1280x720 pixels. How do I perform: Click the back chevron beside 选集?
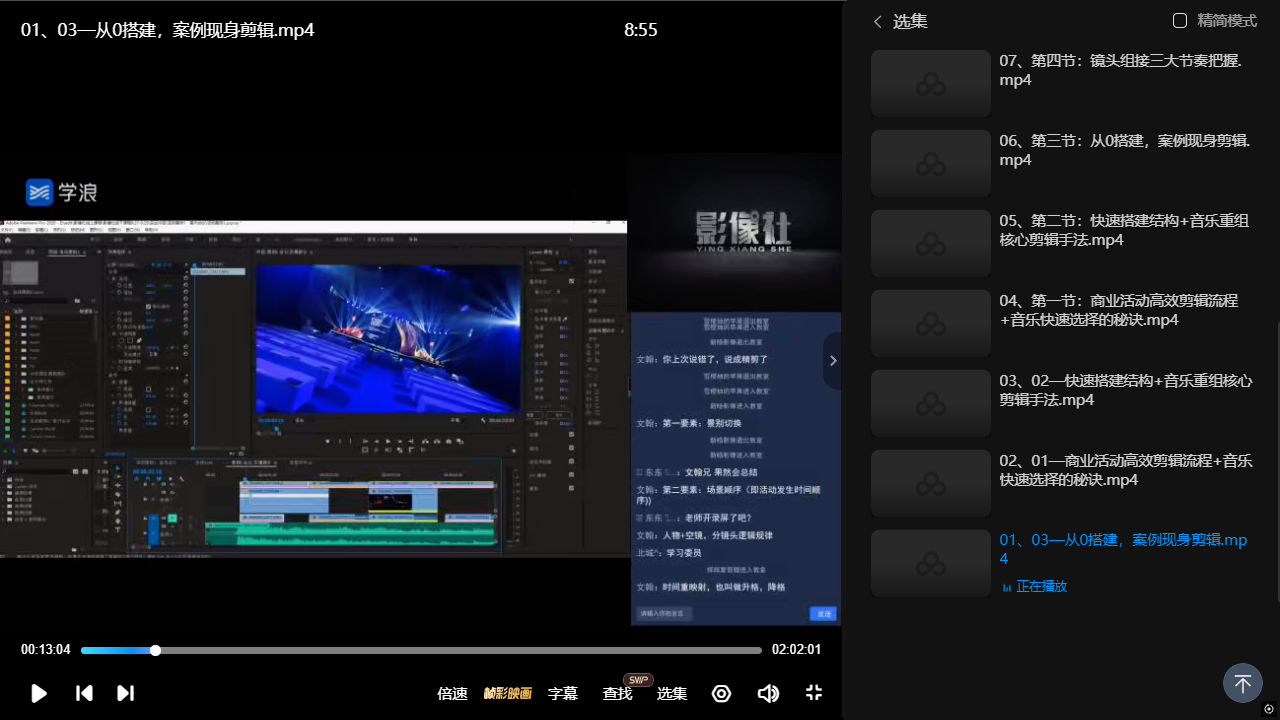(x=878, y=21)
